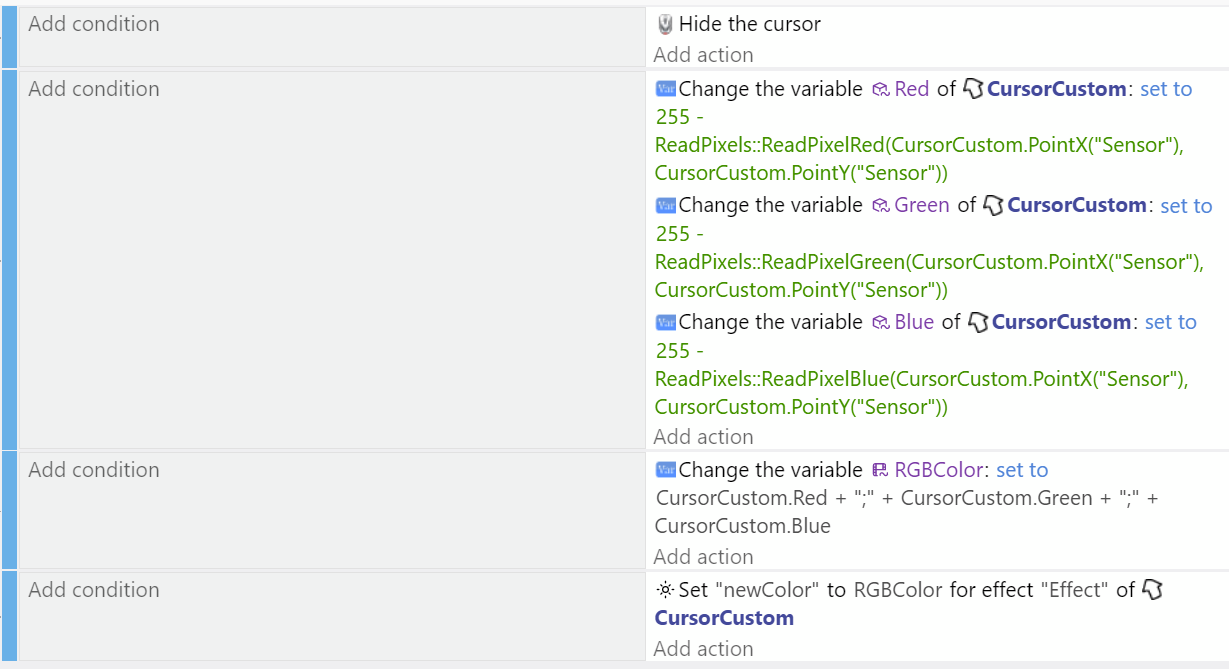Click the object variable icon before Green

[x=880, y=205]
